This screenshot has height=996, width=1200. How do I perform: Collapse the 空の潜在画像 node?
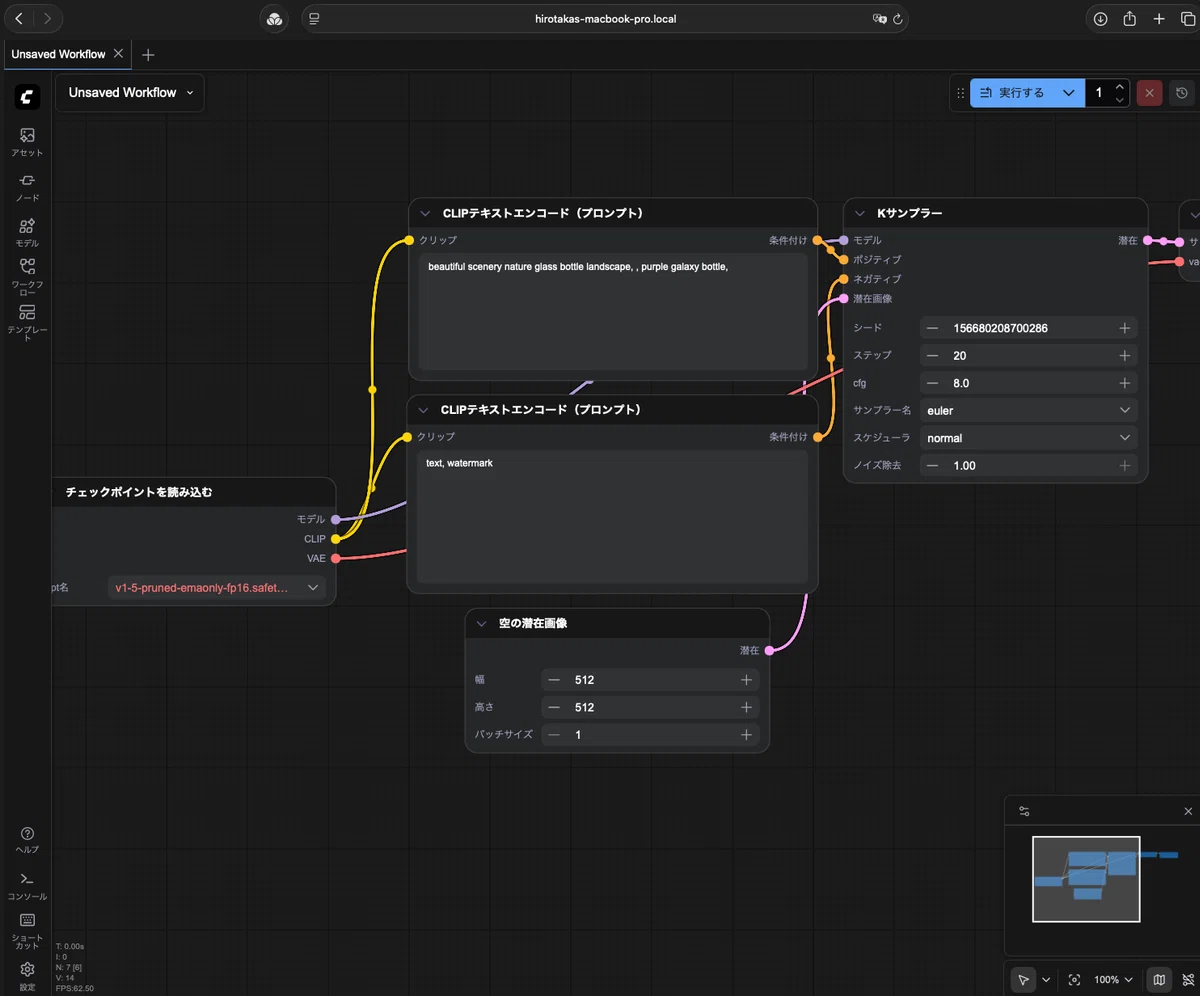tap(481, 623)
